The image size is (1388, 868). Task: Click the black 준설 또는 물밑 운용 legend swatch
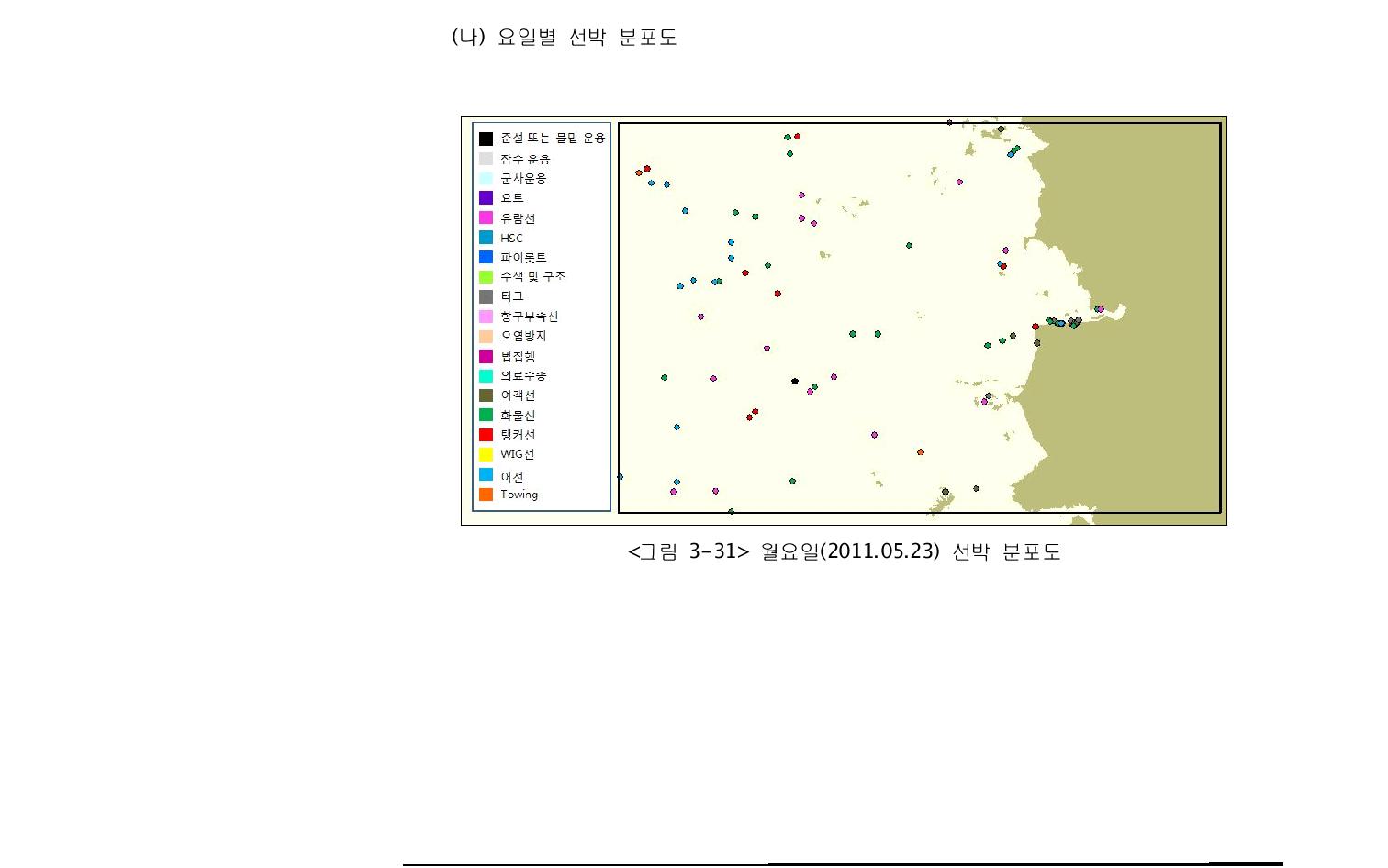[486, 139]
